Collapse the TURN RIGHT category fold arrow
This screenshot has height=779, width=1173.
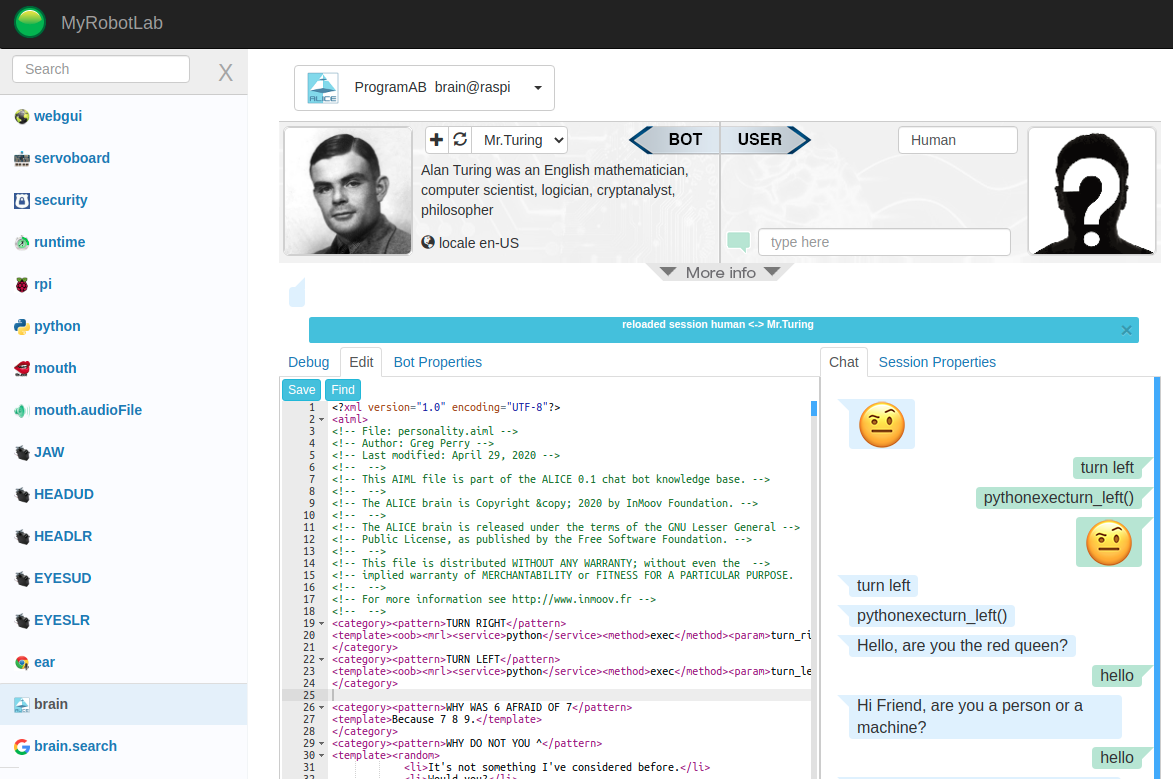pyautogui.click(x=322, y=623)
